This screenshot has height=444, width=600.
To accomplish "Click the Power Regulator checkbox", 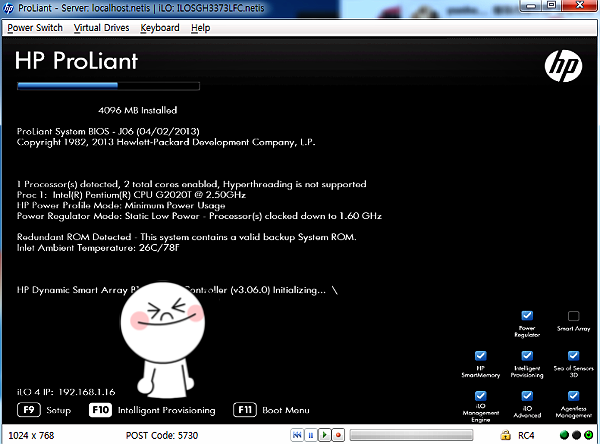I will (527, 315).
